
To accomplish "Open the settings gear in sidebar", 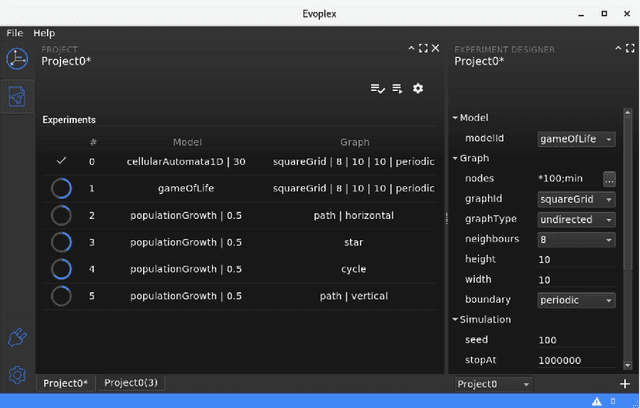I will click(x=17, y=375).
